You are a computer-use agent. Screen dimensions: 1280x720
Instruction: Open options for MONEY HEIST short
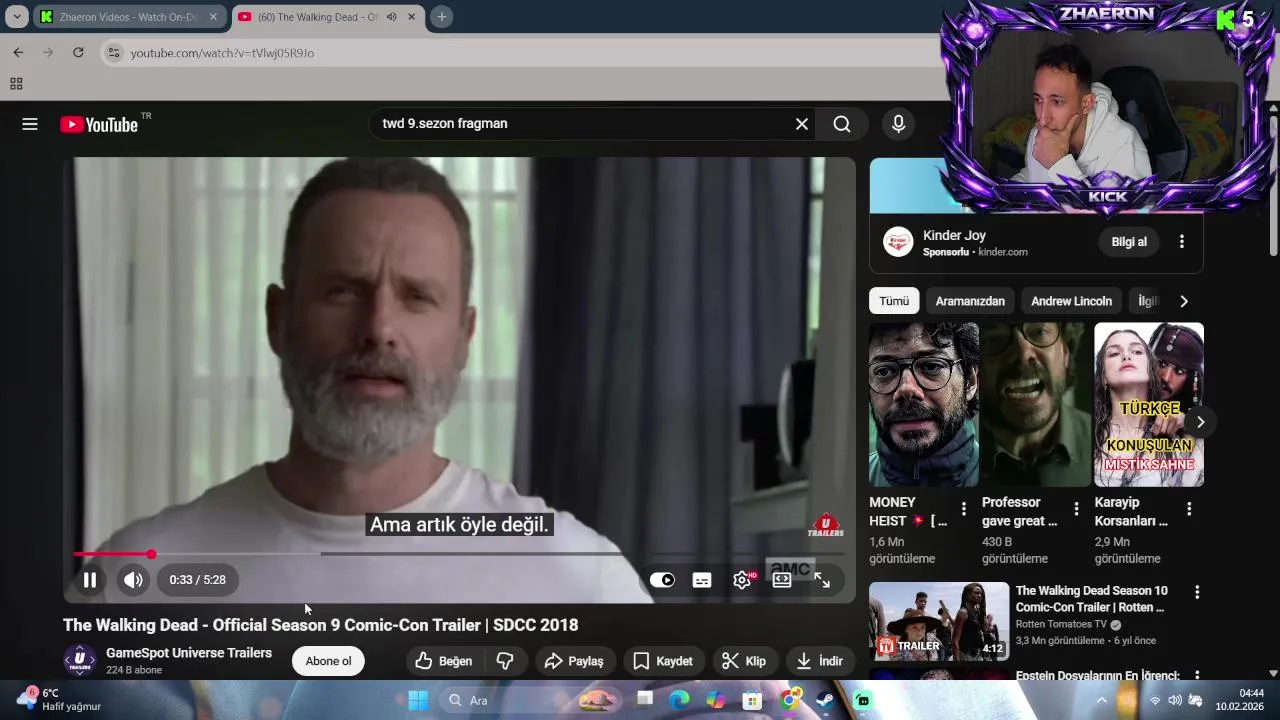pos(964,509)
